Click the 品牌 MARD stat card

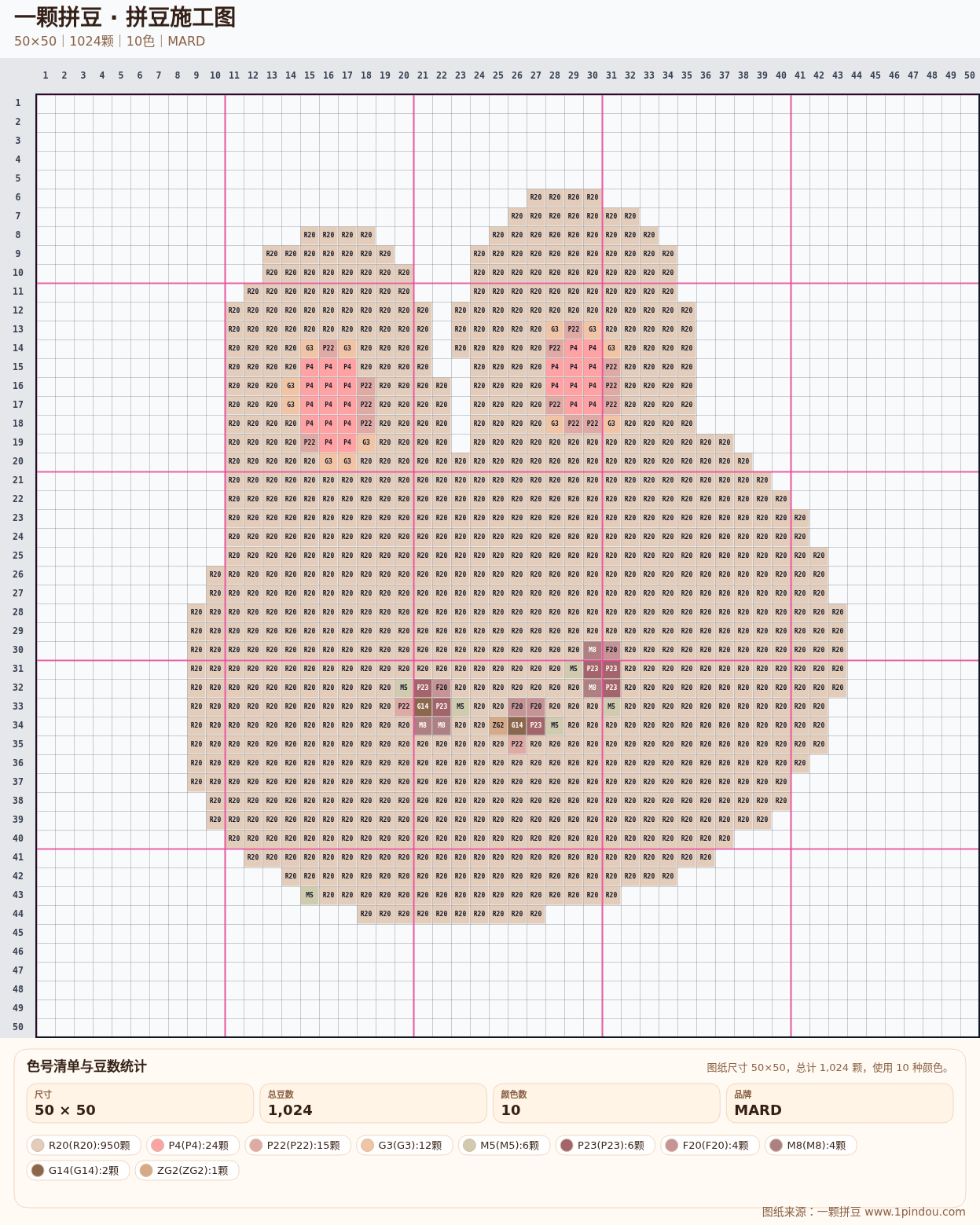(839, 1103)
